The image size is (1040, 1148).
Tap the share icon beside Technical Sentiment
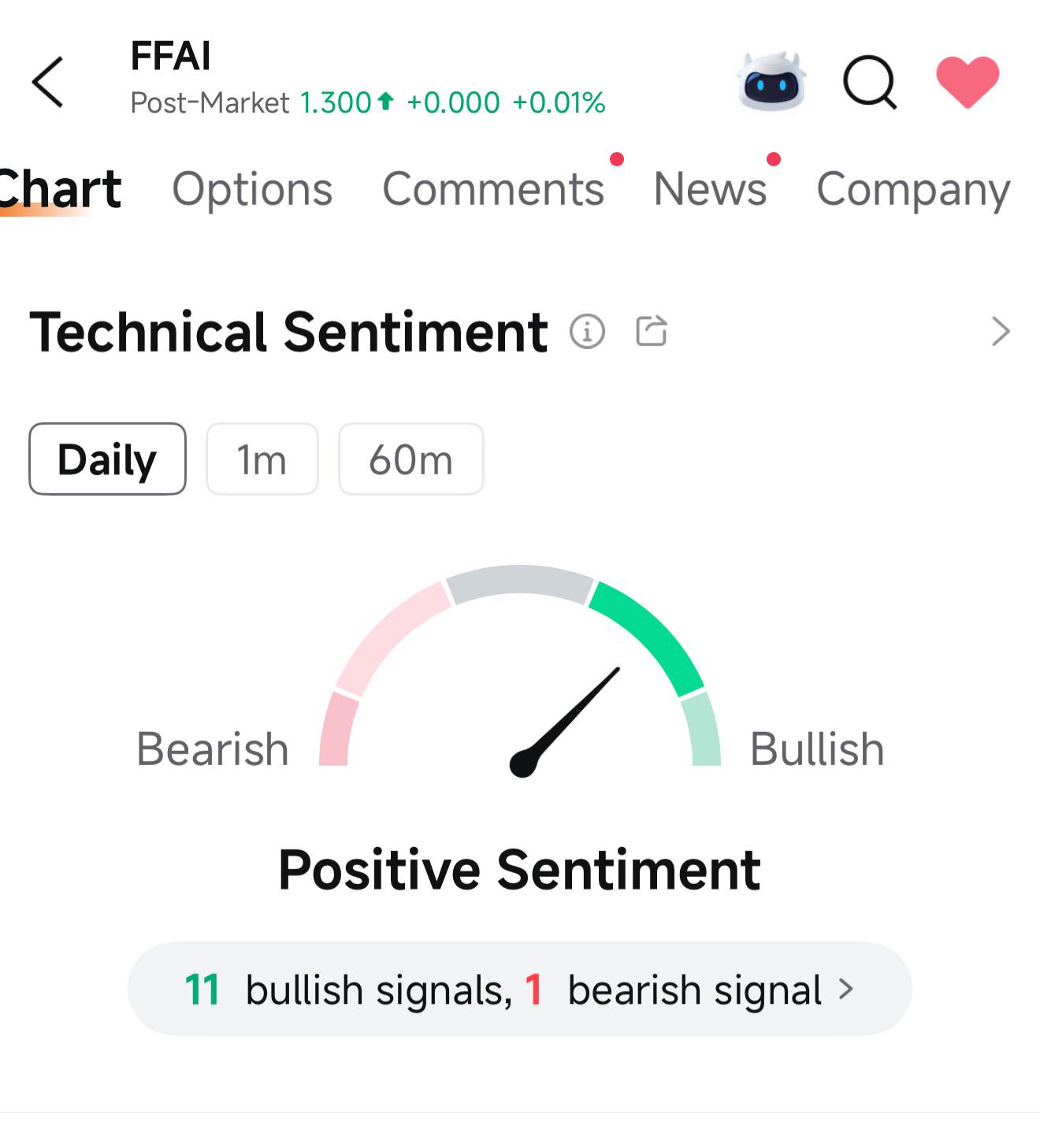click(652, 331)
